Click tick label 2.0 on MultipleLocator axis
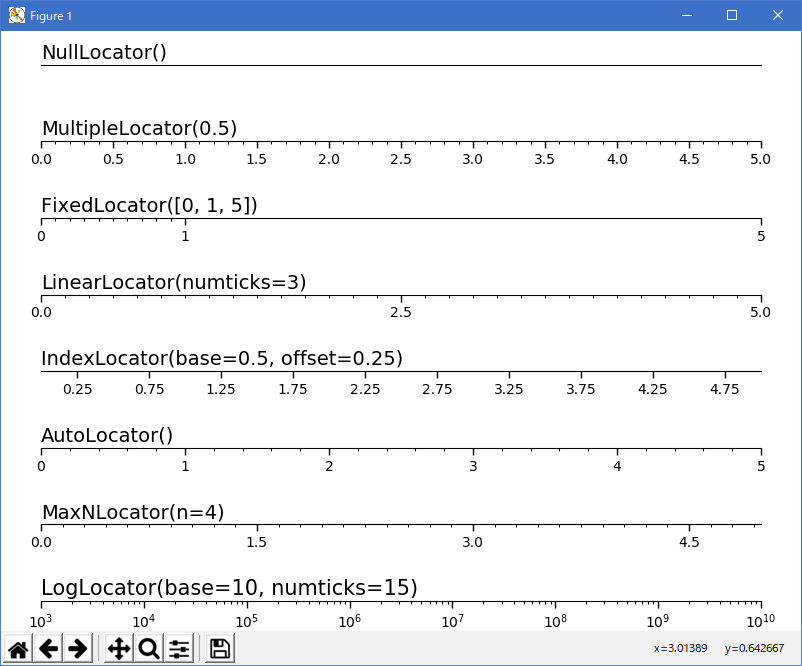The width and height of the screenshot is (802, 666). pos(329,160)
